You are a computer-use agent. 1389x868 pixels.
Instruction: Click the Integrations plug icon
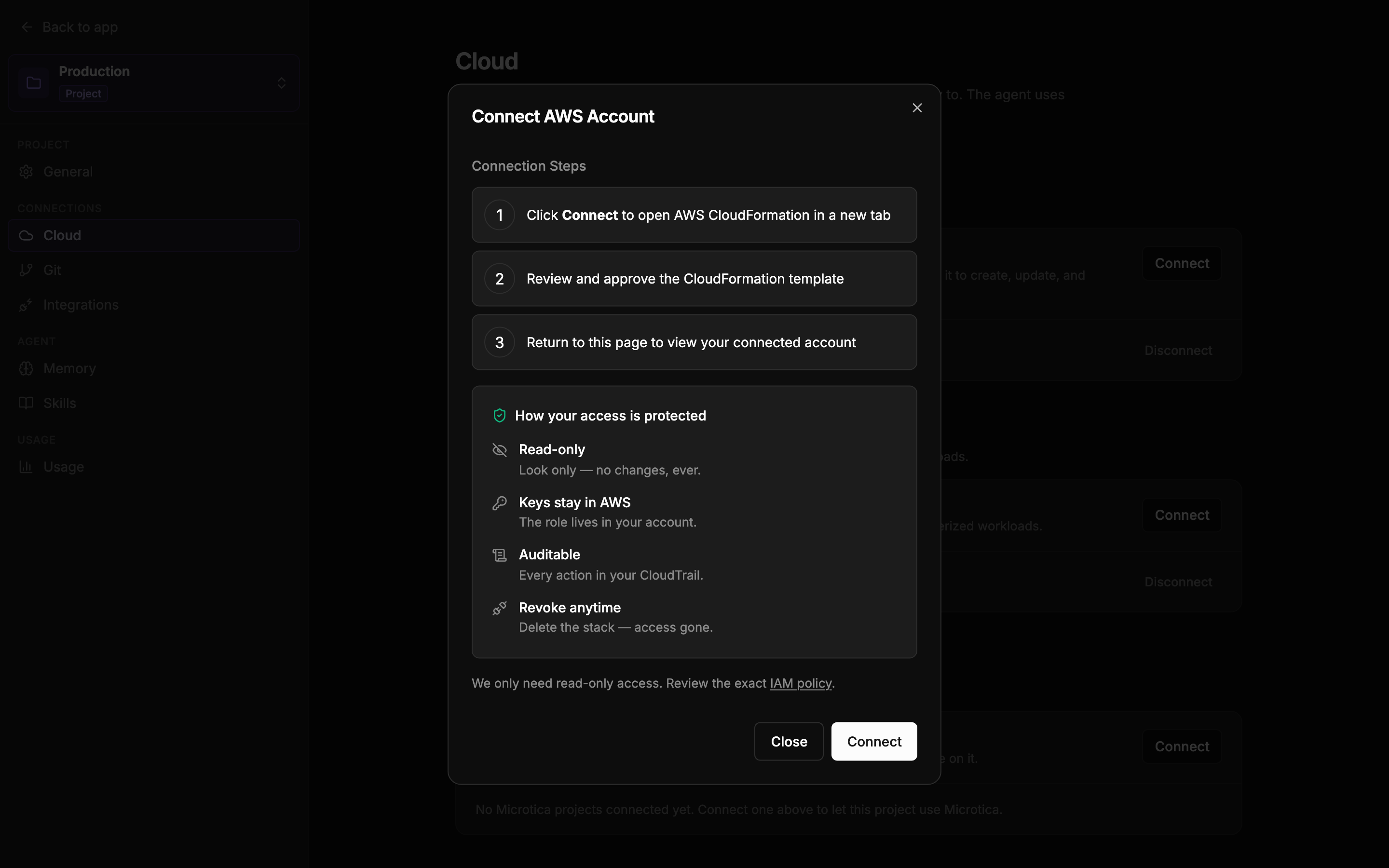(26, 305)
